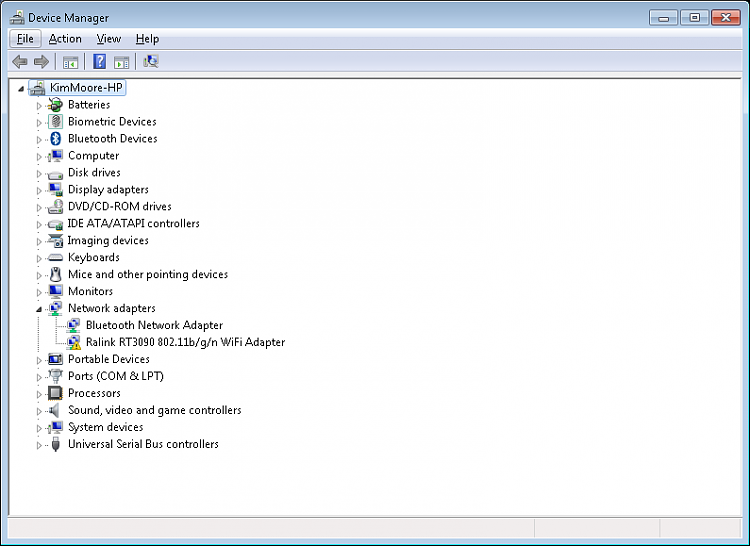Click the Scan for hardware changes icon
The height and width of the screenshot is (546, 750).
click(151, 61)
